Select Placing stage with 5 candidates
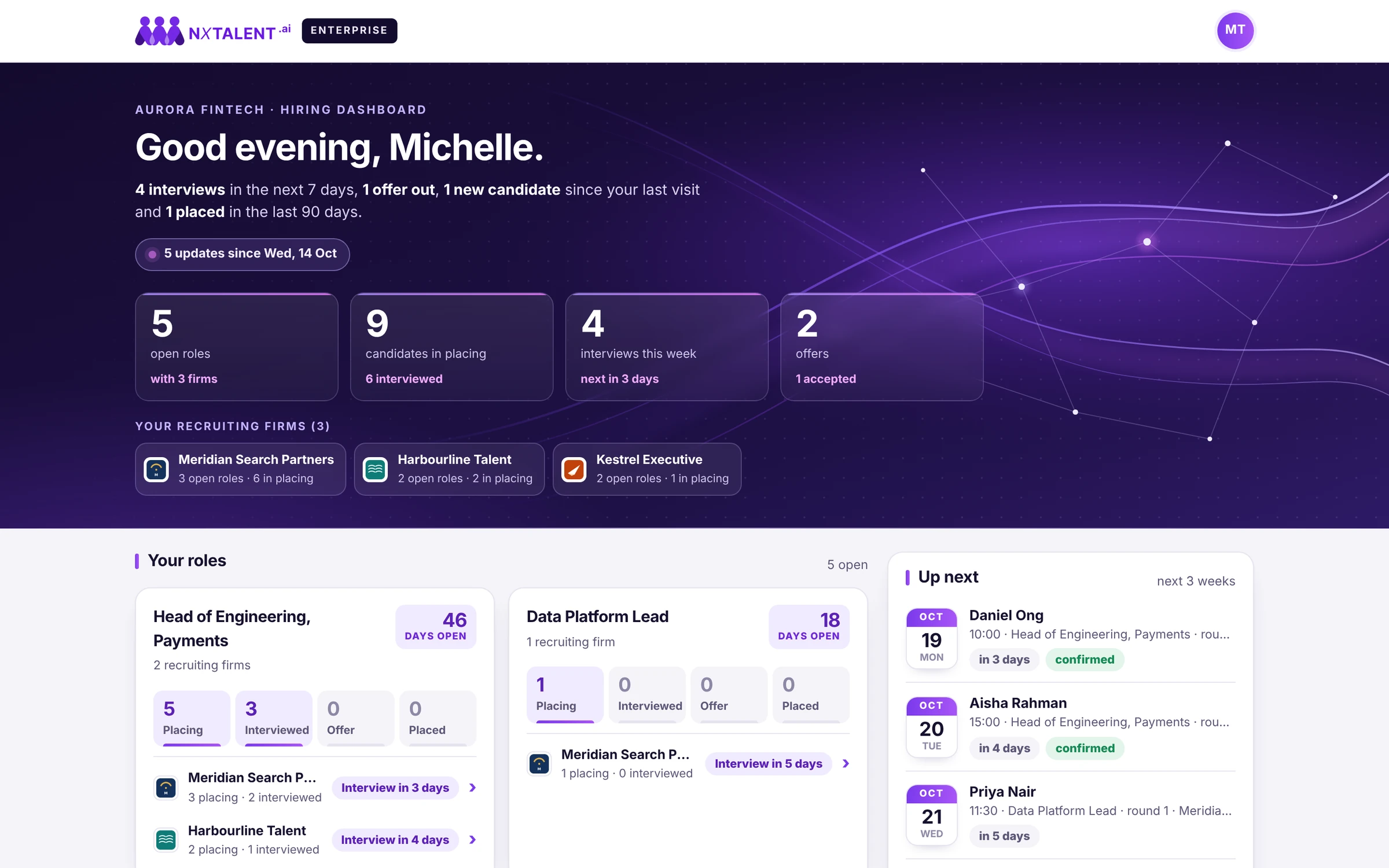Image resolution: width=1389 pixels, height=868 pixels. [192, 718]
